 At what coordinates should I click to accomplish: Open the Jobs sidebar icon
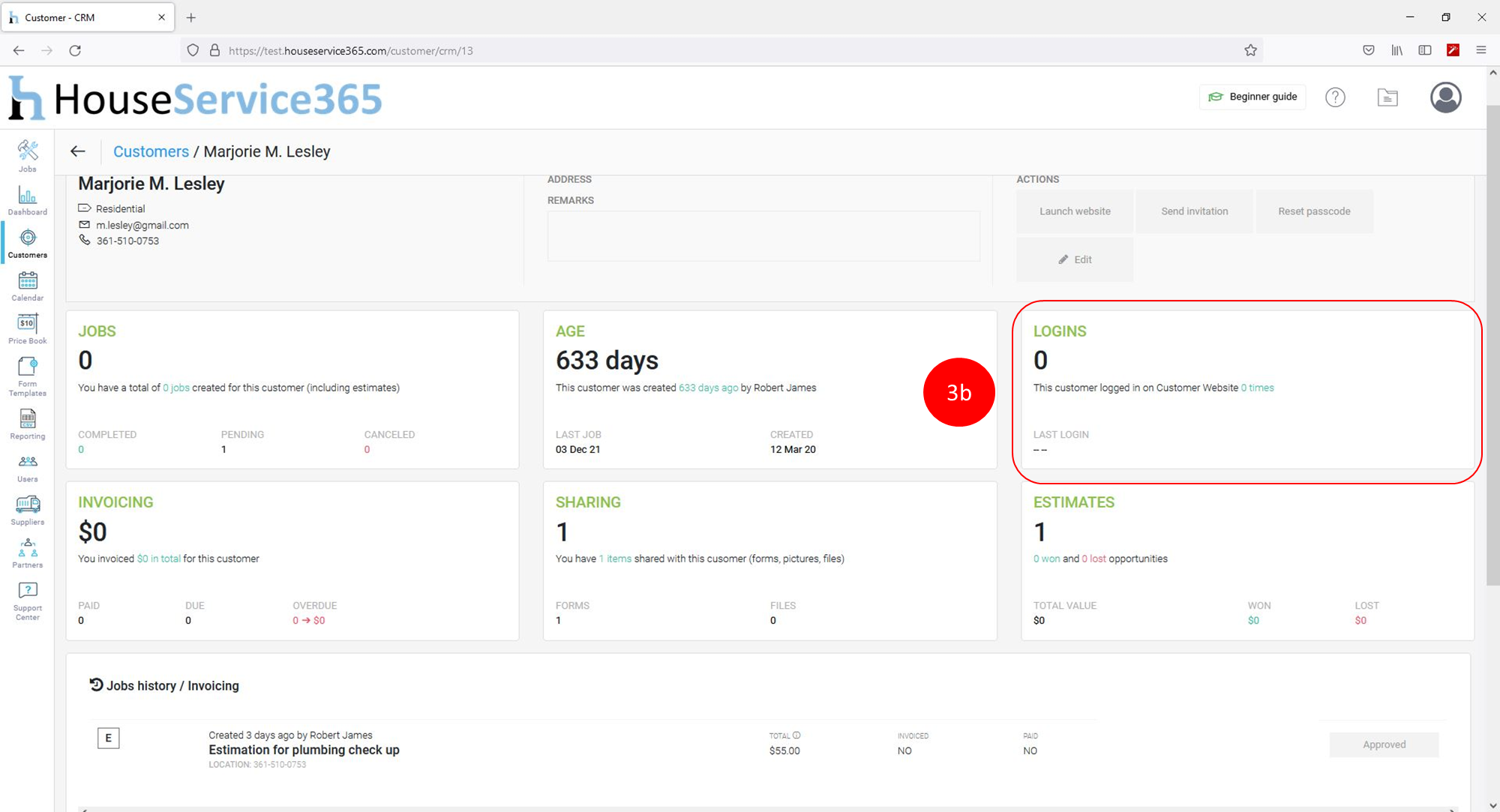point(28,155)
